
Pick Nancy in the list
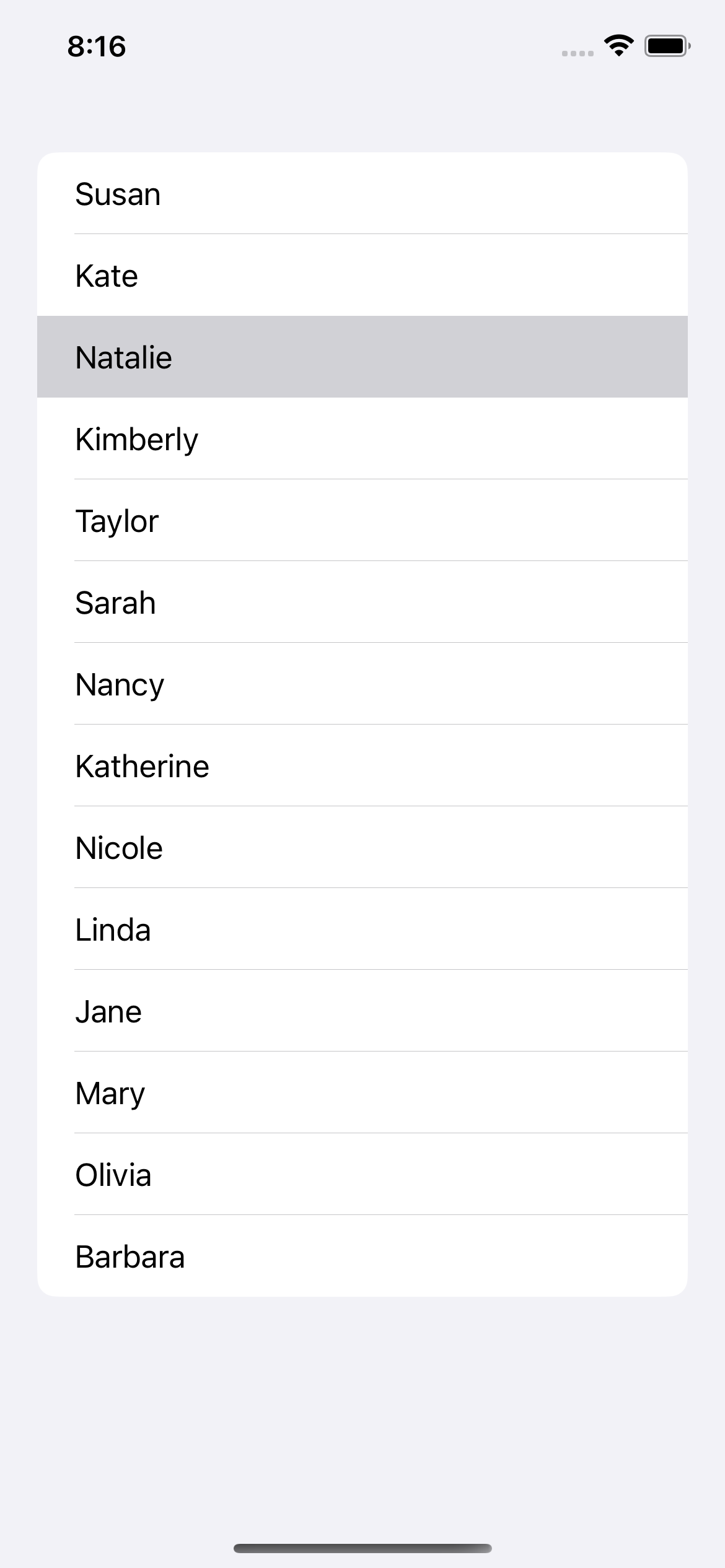(x=362, y=684)
